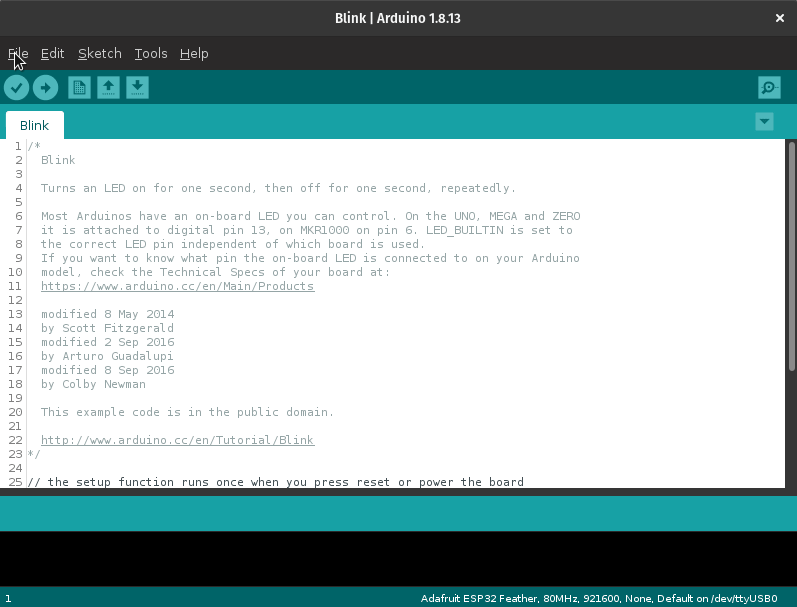Open the Edit menu

click(x=52, y=53)
